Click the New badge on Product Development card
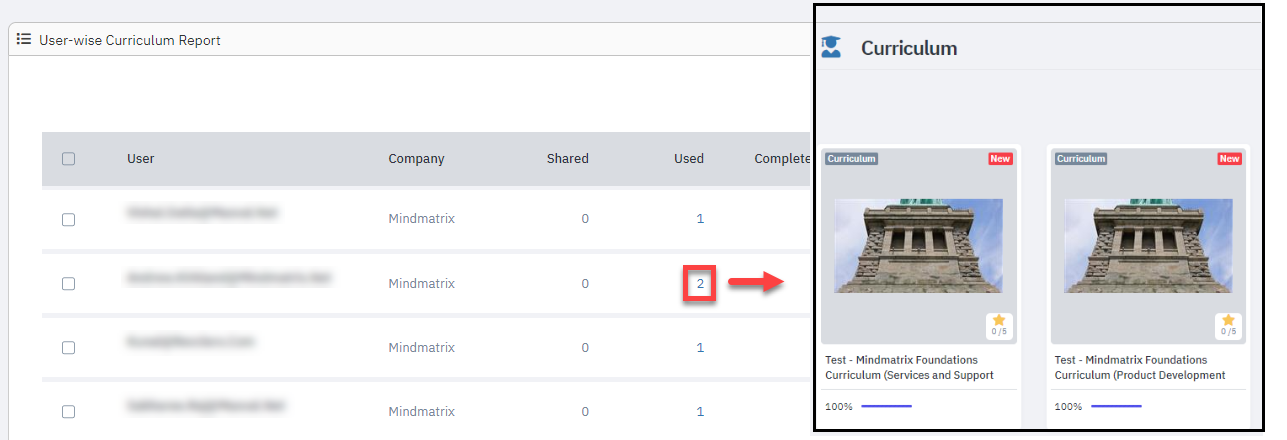 coord(1229,159)
